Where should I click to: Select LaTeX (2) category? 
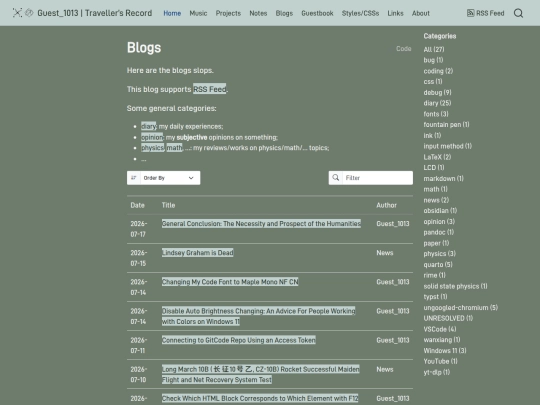[x=437, y=157]
